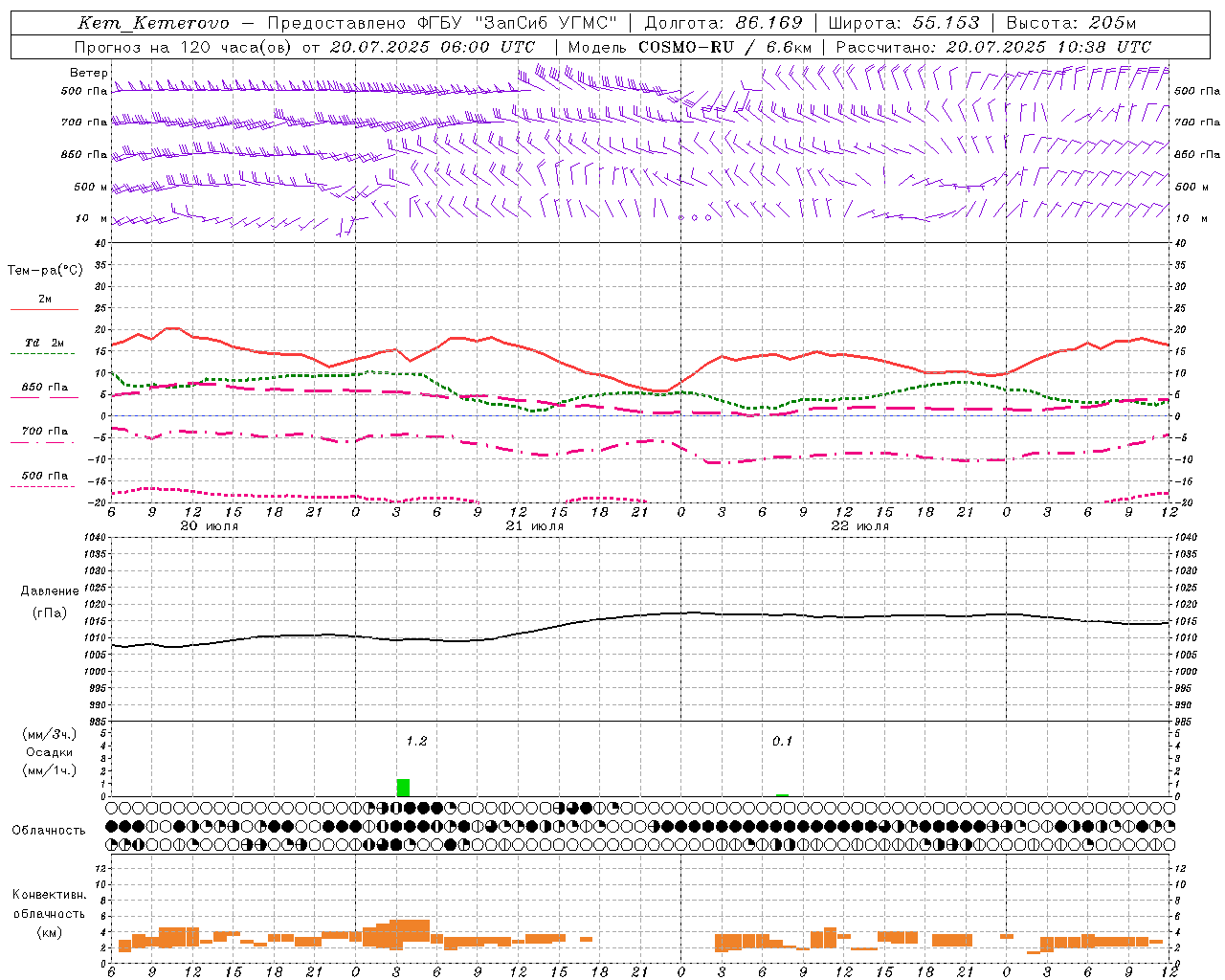Click the (км) unit label under convective cloudiness
Screen dimensions: 1225x980
tap(50, 932)
